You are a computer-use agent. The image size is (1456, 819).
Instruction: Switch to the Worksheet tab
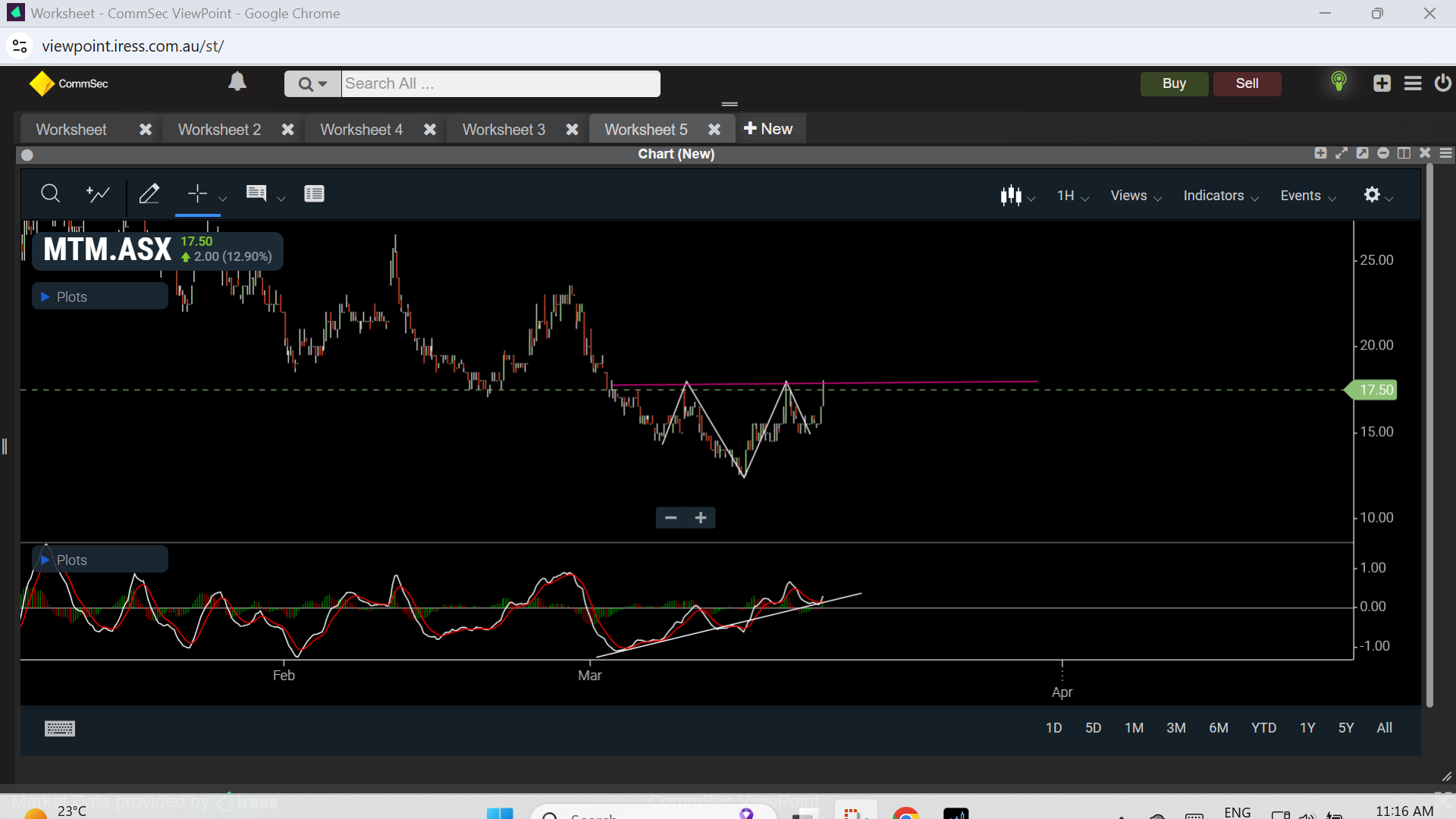point(71,130)
